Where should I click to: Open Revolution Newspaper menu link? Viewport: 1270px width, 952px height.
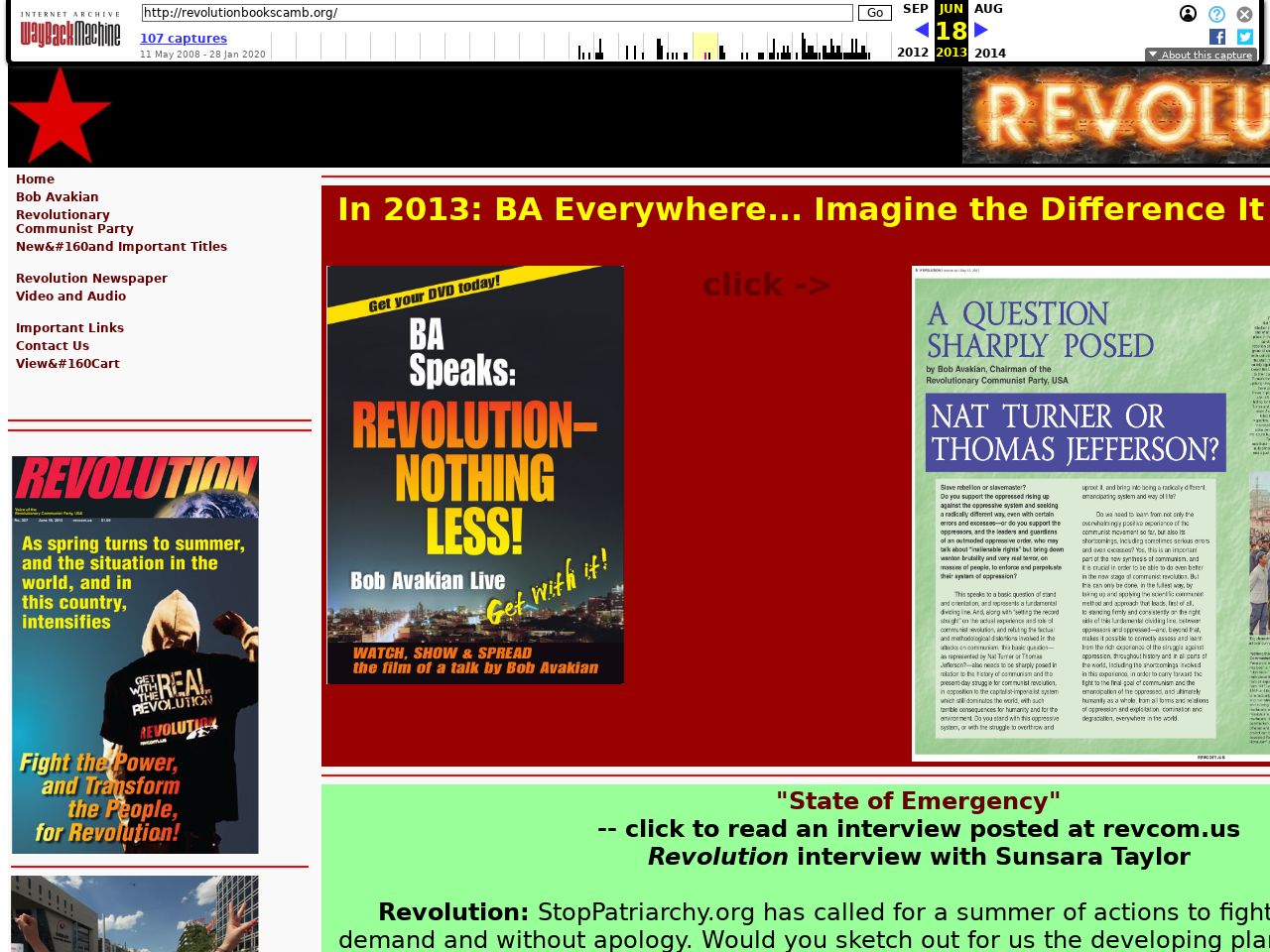tap(91, 279)
